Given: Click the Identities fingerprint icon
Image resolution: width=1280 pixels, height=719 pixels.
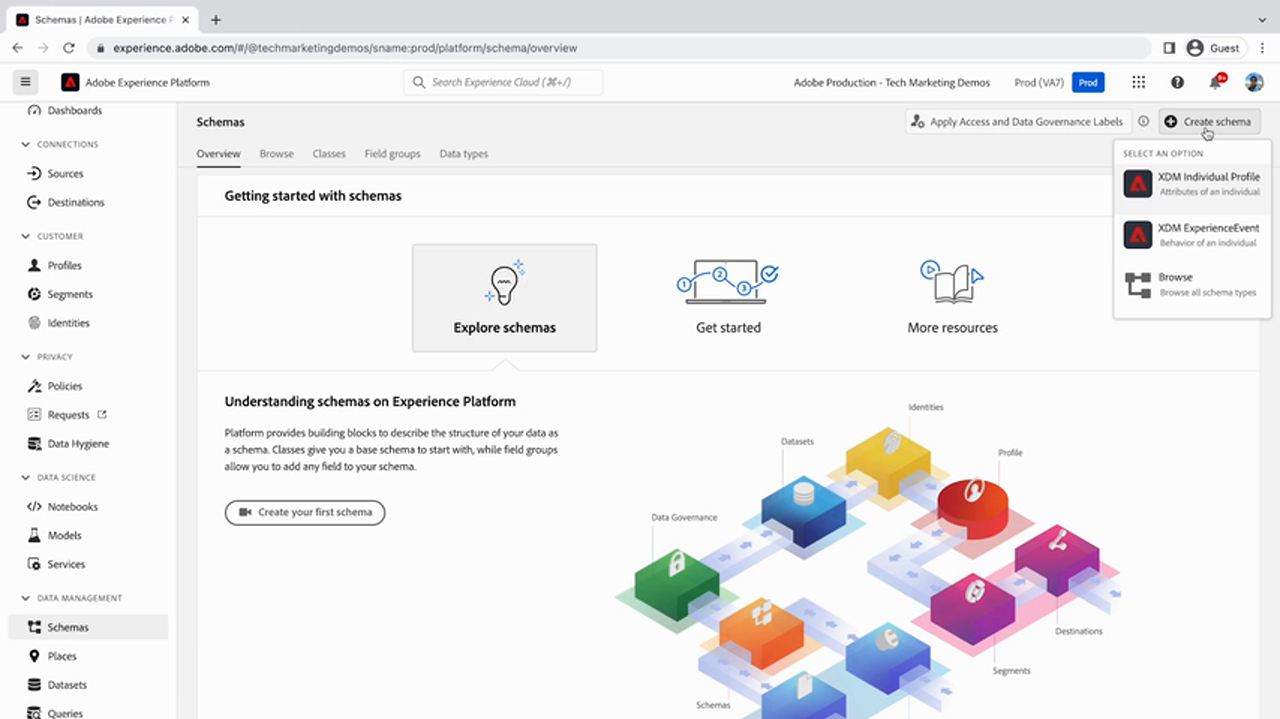Looking at the screenshot, I should (x=34, y=323).
